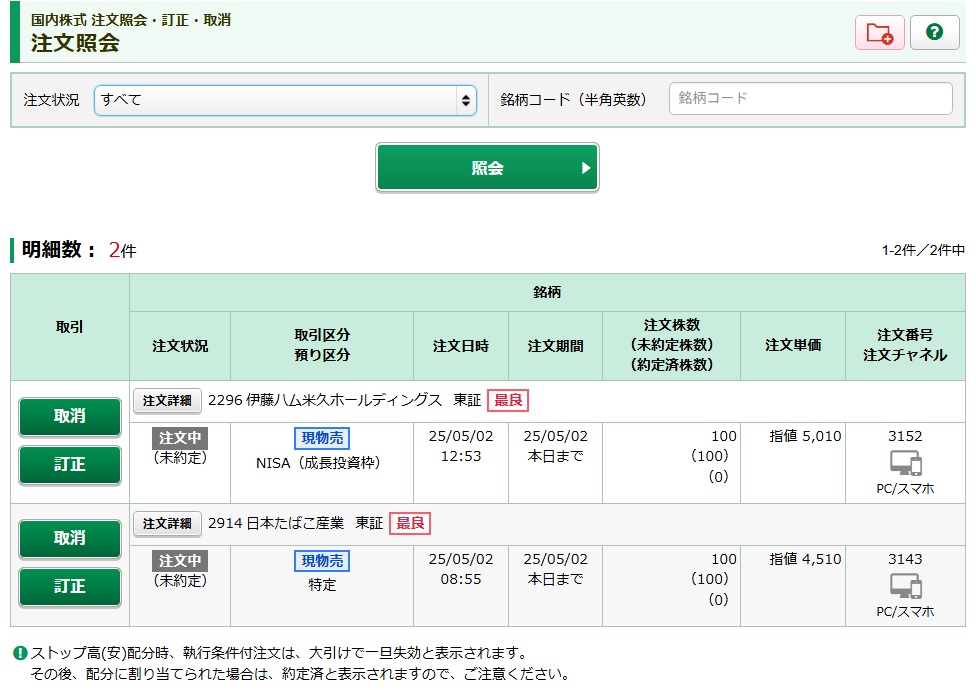The height and width of the screenshot is (690, 976).
Task: Click the 注文中 status badge for order 3152
Action: (180, 438)
